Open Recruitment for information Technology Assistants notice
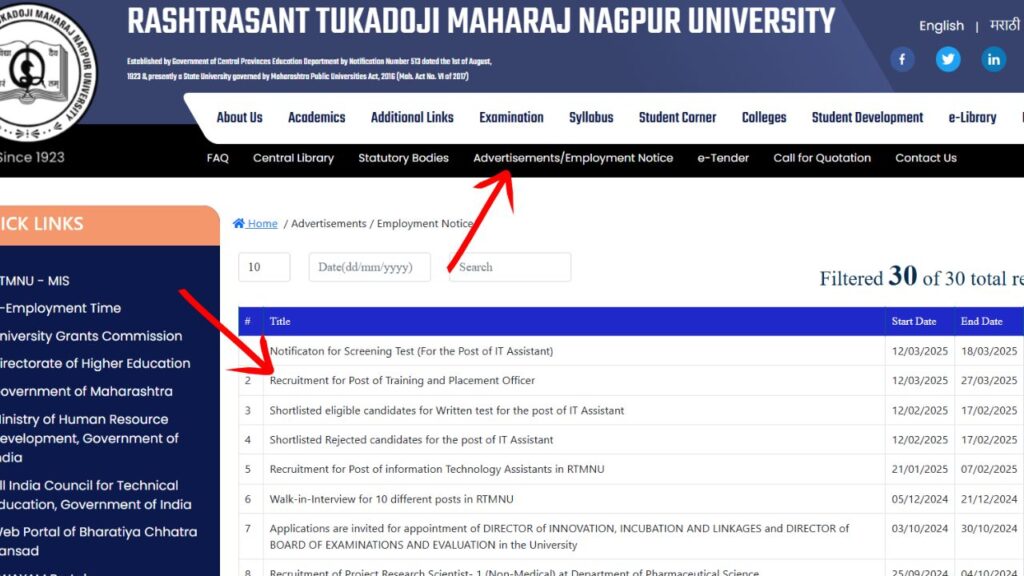Screen dimensions: 1024x576 click(x=437, y=469)
